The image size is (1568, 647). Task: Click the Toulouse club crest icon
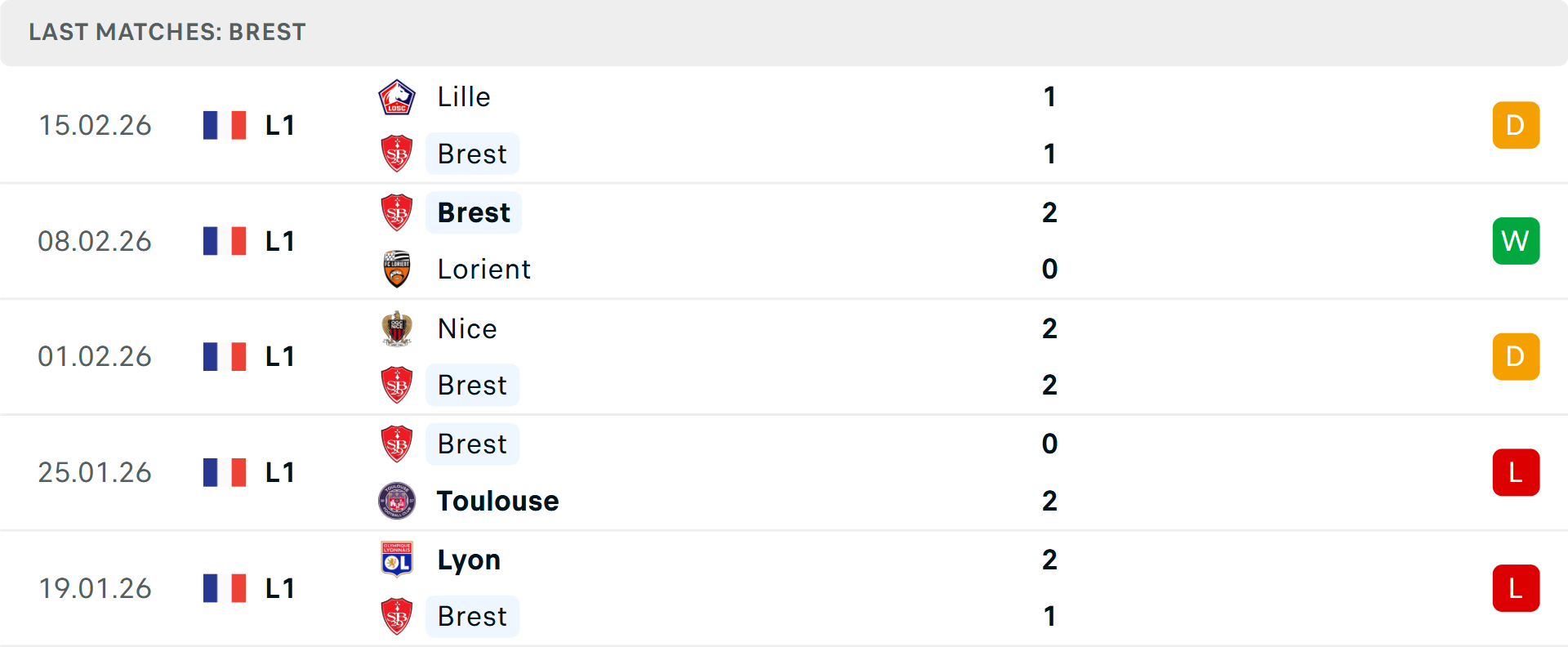tap(397, 501)
